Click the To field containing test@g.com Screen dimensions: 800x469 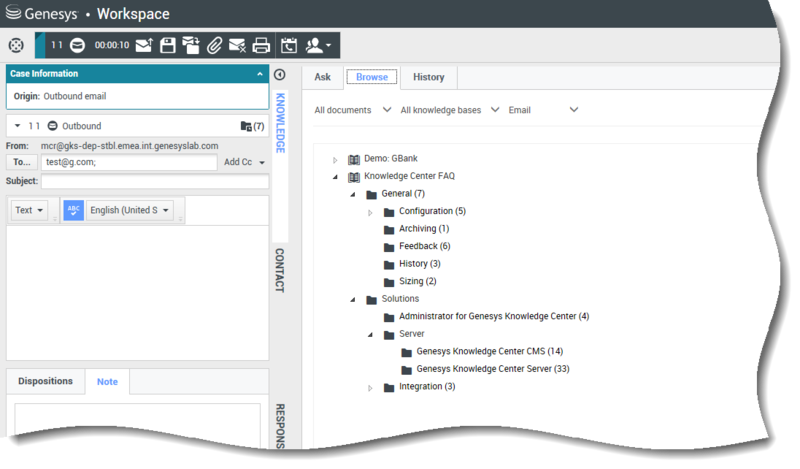130,162
